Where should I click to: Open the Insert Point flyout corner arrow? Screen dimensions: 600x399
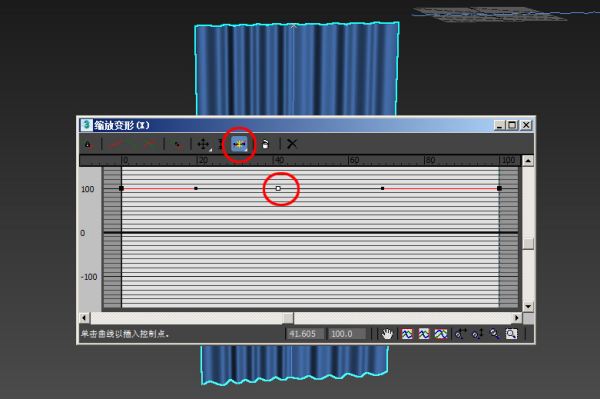click(x=246, y=150)
